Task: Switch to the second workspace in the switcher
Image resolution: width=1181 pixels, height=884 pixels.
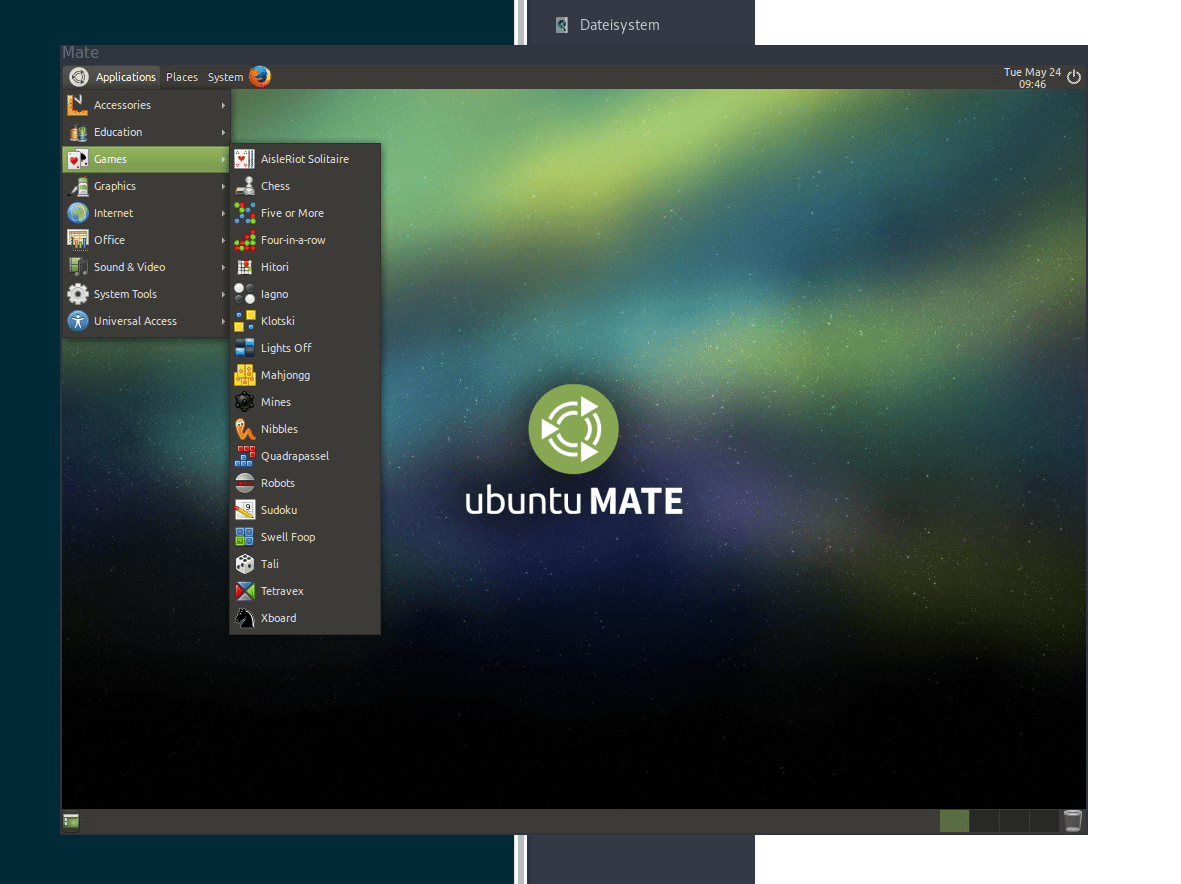Action: (985, 820)
